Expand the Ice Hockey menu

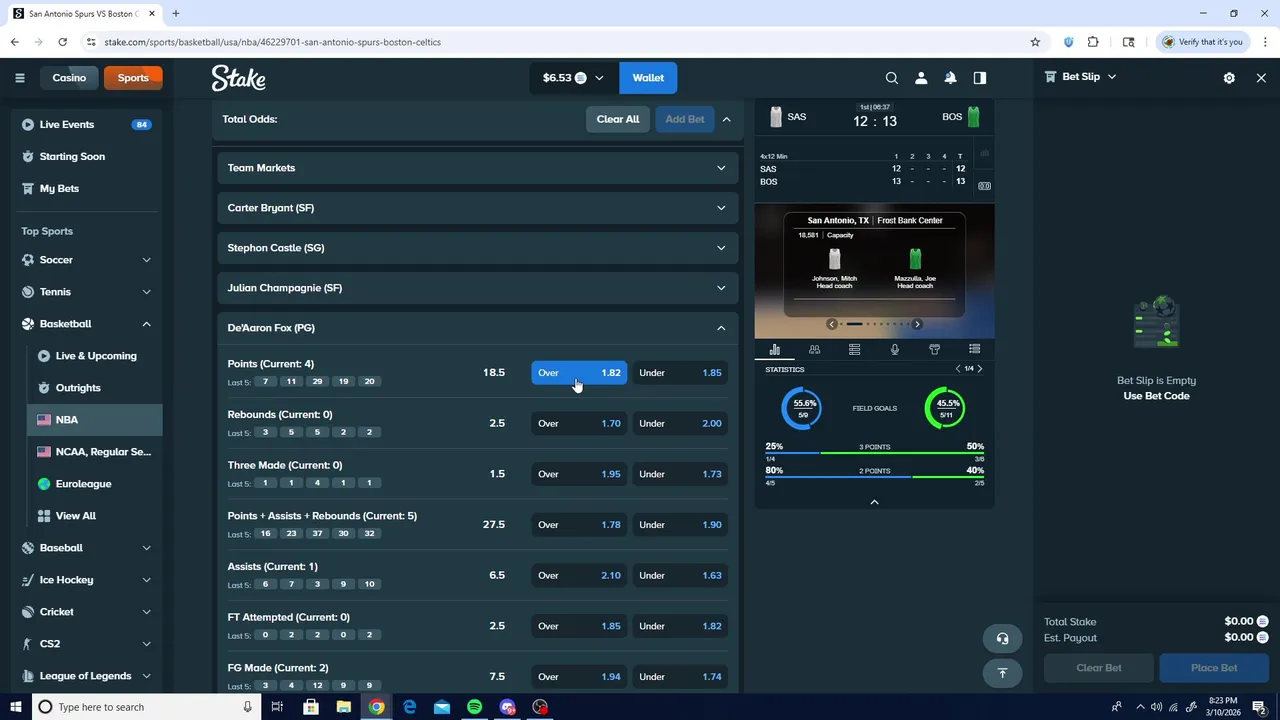87,580
